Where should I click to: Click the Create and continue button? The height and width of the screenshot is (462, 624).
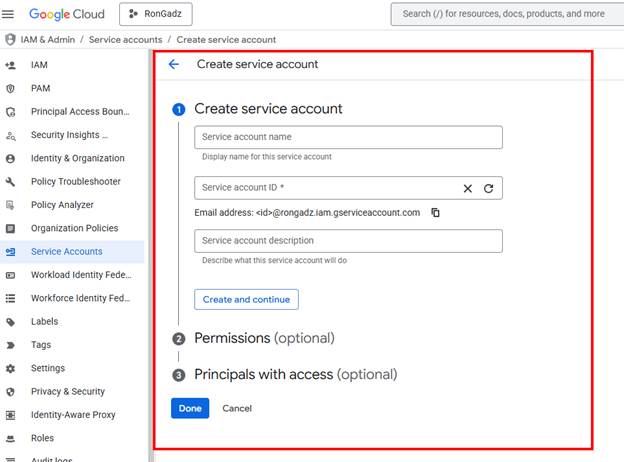pos(246,299)
